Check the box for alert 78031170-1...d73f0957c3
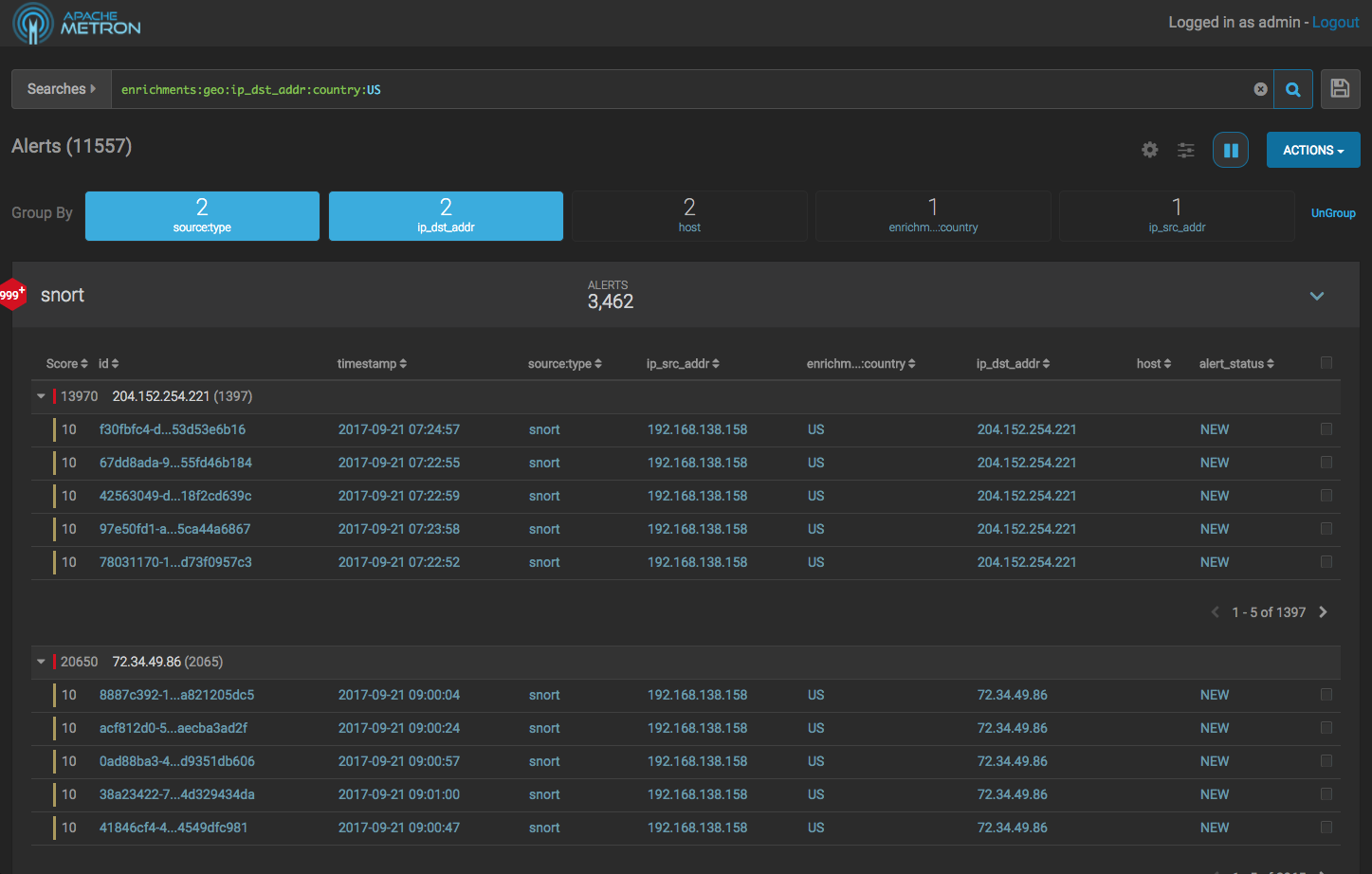 [x=1326, y=562]
